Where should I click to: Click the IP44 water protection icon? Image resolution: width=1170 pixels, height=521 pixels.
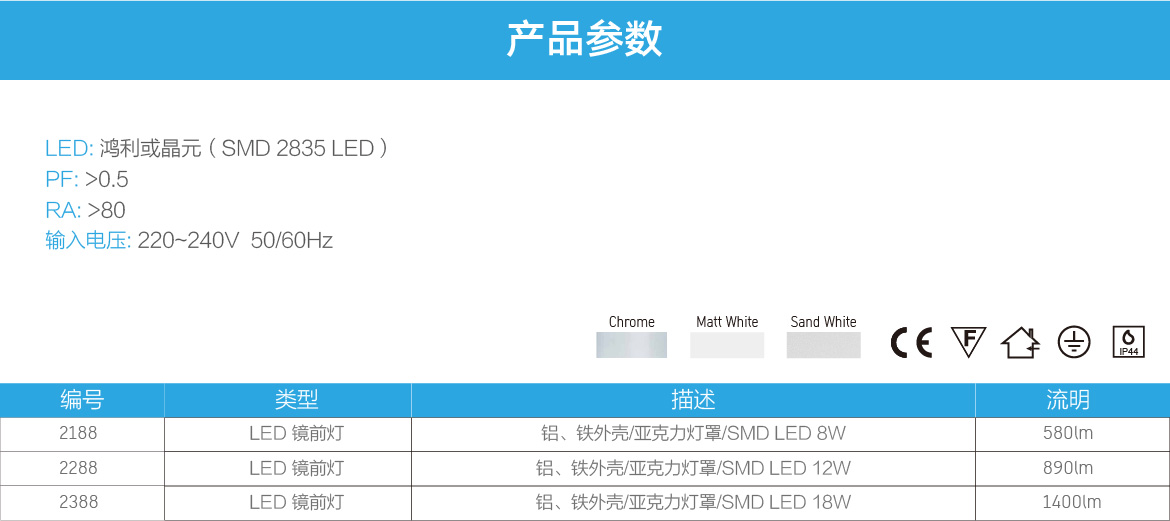click(x=1128, y=342)
